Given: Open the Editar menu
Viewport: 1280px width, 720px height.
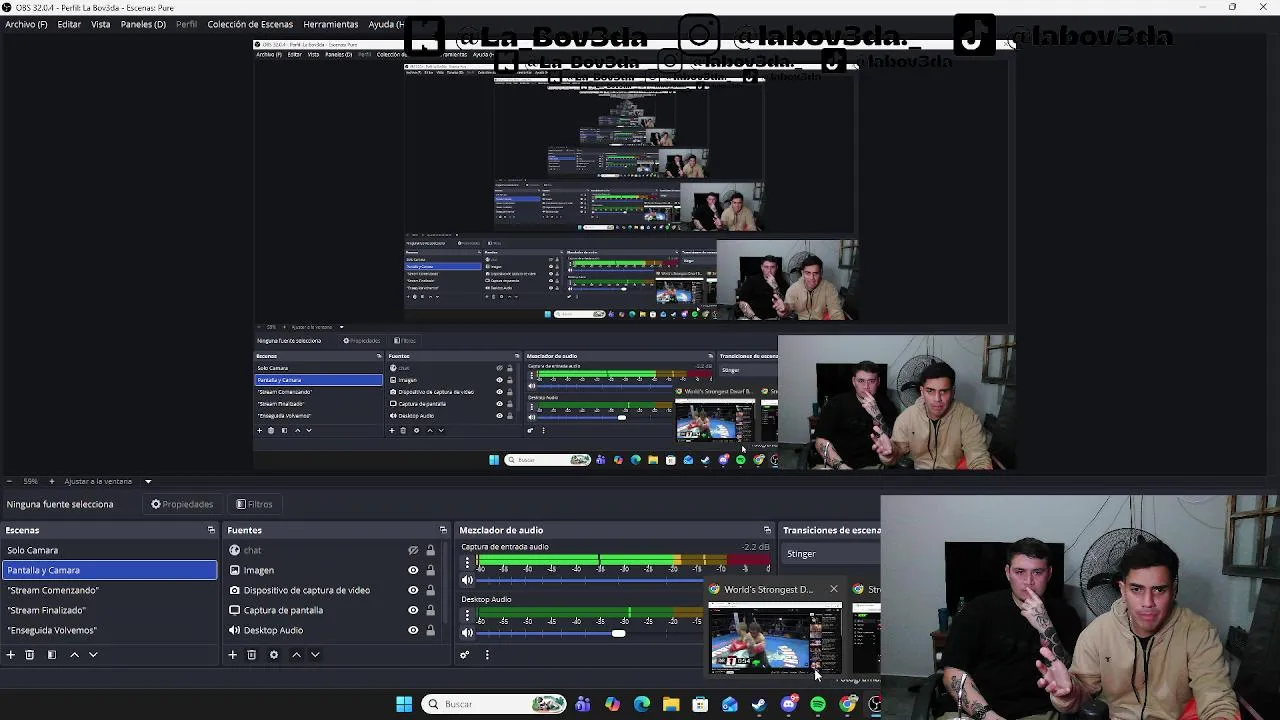Looking at the screenshot, I should pyautogui.click(x=69, y=24).
